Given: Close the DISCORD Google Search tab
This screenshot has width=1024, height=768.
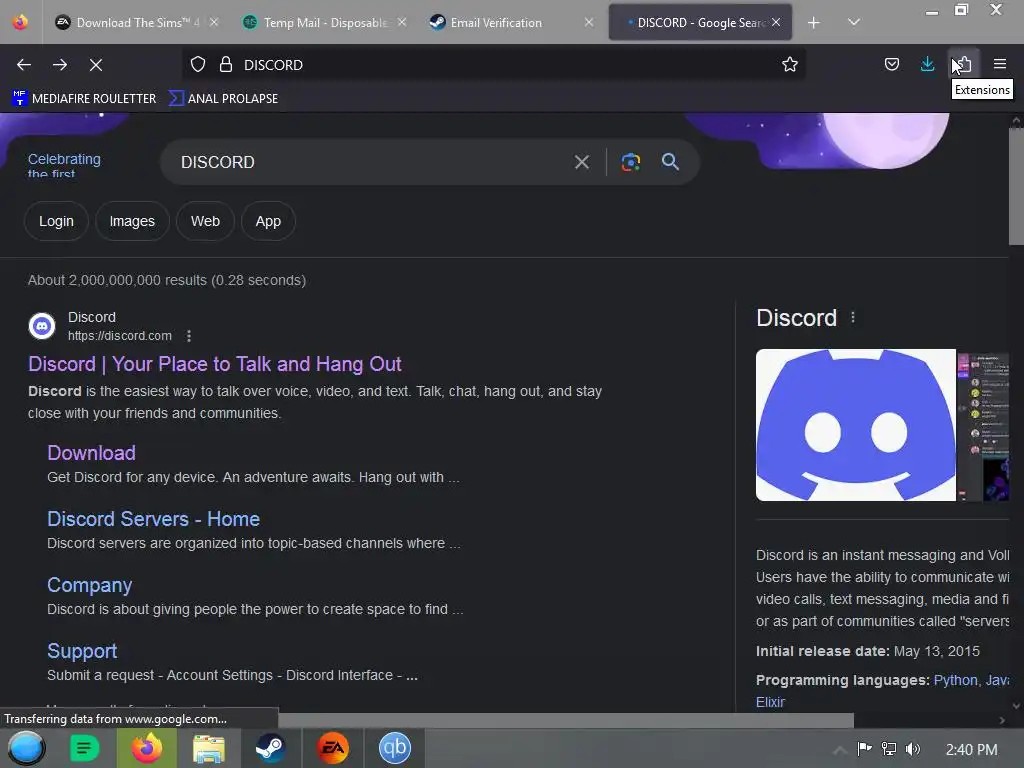Looking at the screenshot, I should (x=776, y=22).
